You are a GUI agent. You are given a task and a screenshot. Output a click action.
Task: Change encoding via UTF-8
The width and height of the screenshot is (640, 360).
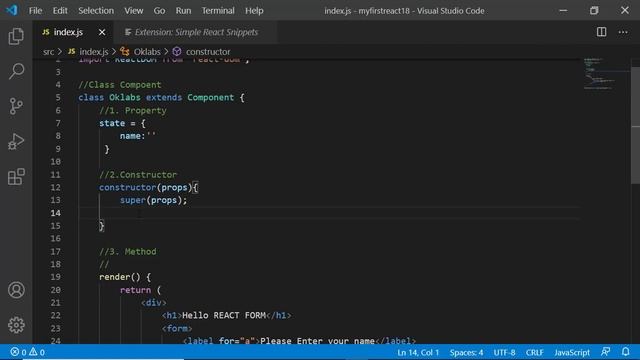click(x=504, y=352)
